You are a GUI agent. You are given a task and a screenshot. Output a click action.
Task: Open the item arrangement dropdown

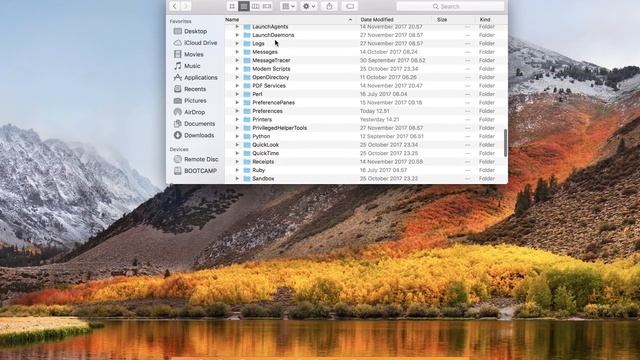[288, 6]
